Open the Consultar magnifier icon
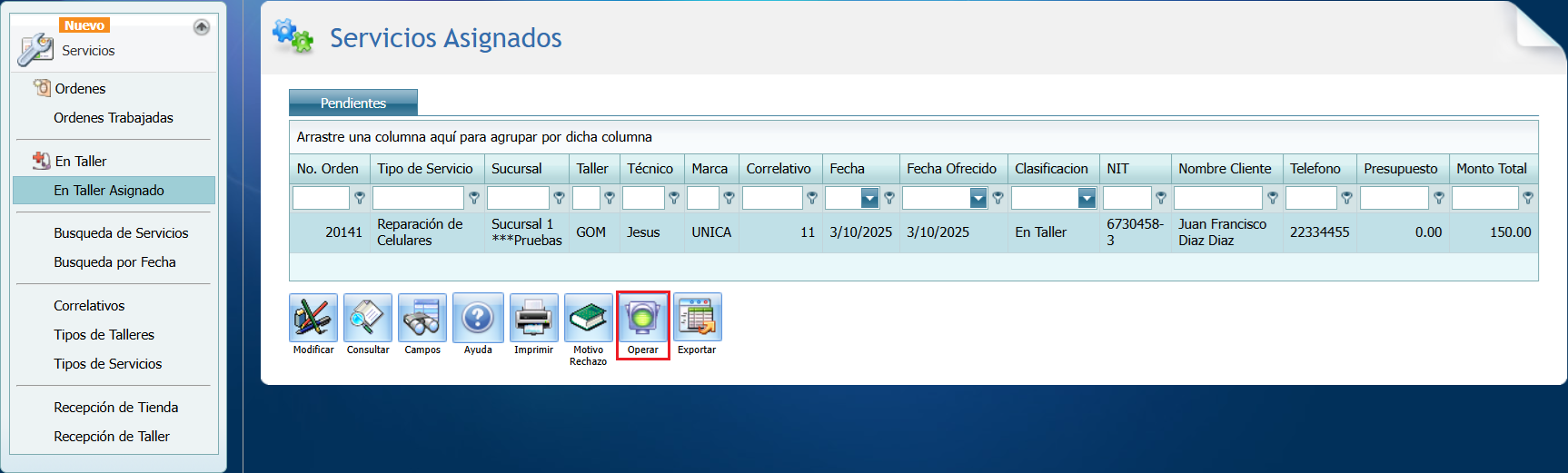1568x473 pixels. (x=368, y=318)
